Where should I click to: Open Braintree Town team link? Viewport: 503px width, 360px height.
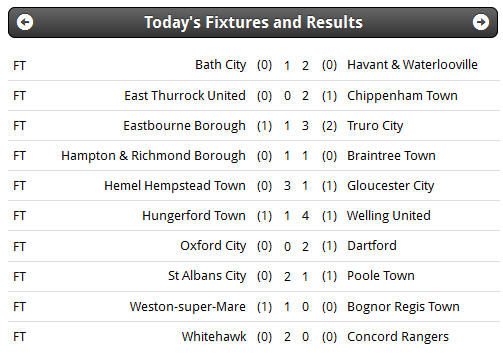click(391, 155)
